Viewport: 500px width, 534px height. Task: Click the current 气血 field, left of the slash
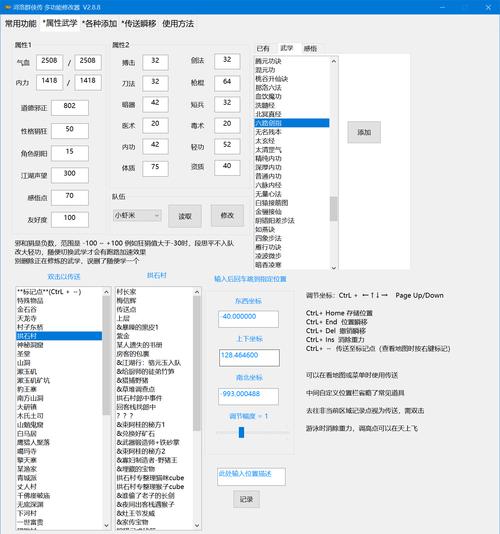(x=49, y=62)
